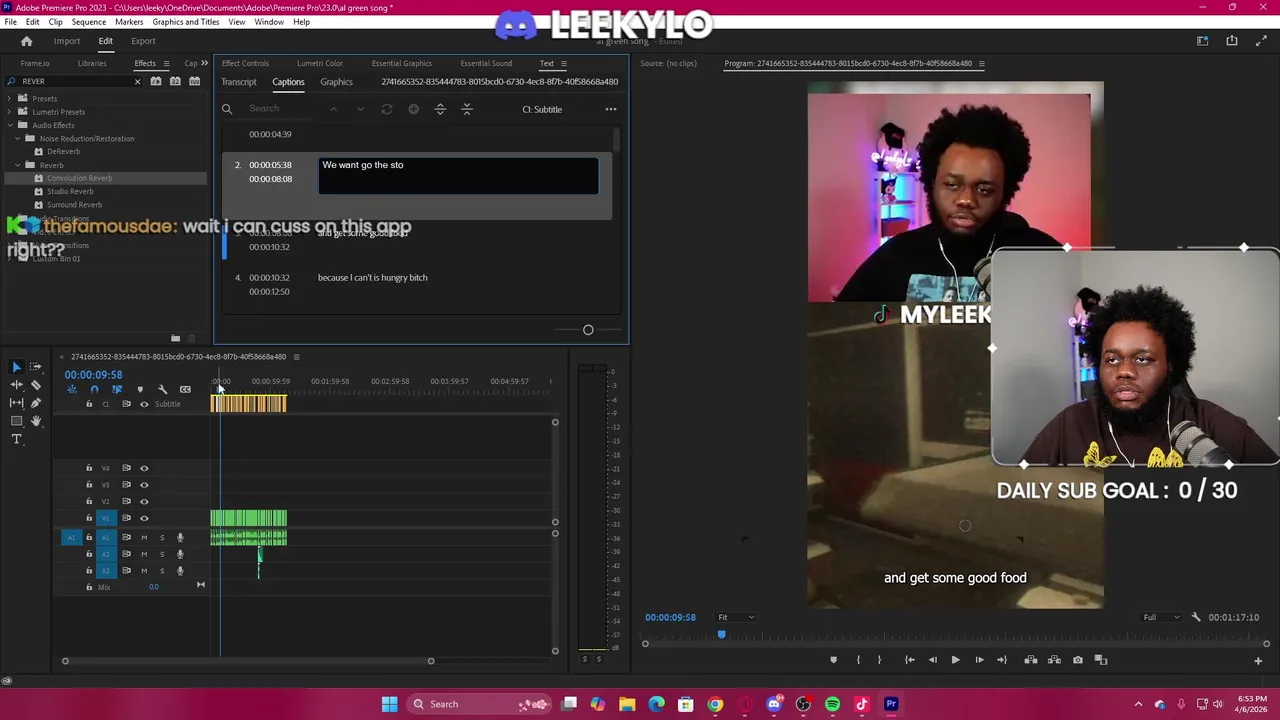Step back one frame
1280x720 pixels.
pyautogui.click(x=933, y=660)
